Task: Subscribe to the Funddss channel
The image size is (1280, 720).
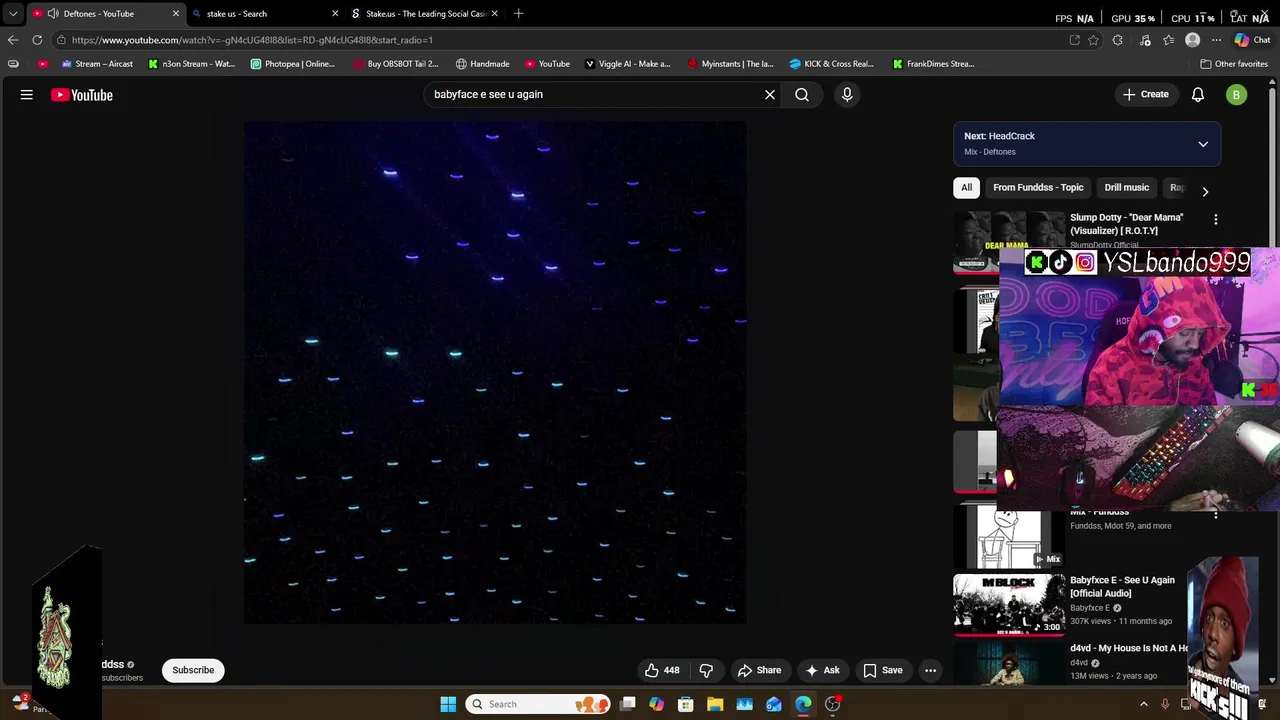Action: pyautogui.click(x=193, y=670)
